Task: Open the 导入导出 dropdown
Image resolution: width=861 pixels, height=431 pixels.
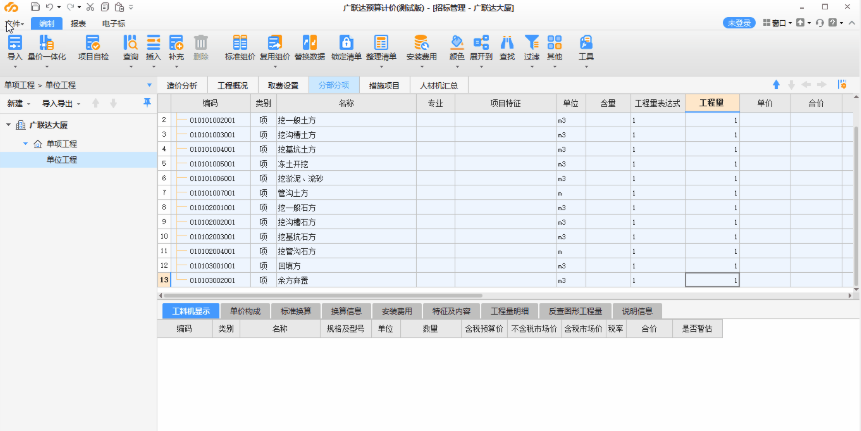Action: coord(60,103)
